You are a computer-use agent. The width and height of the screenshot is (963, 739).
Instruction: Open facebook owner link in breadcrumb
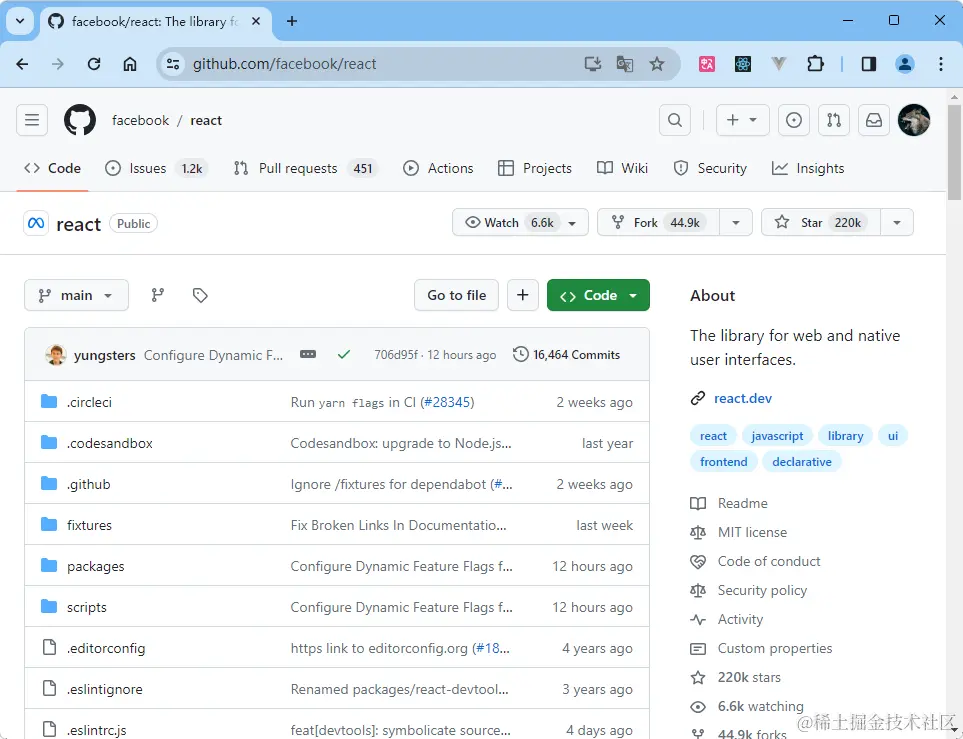tap(140, 120)
